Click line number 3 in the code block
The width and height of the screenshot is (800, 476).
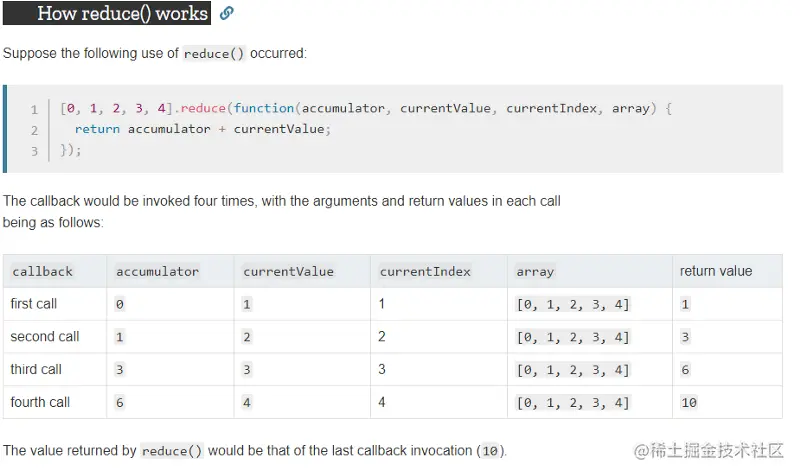pyautogui.click(x=34, y=151)
